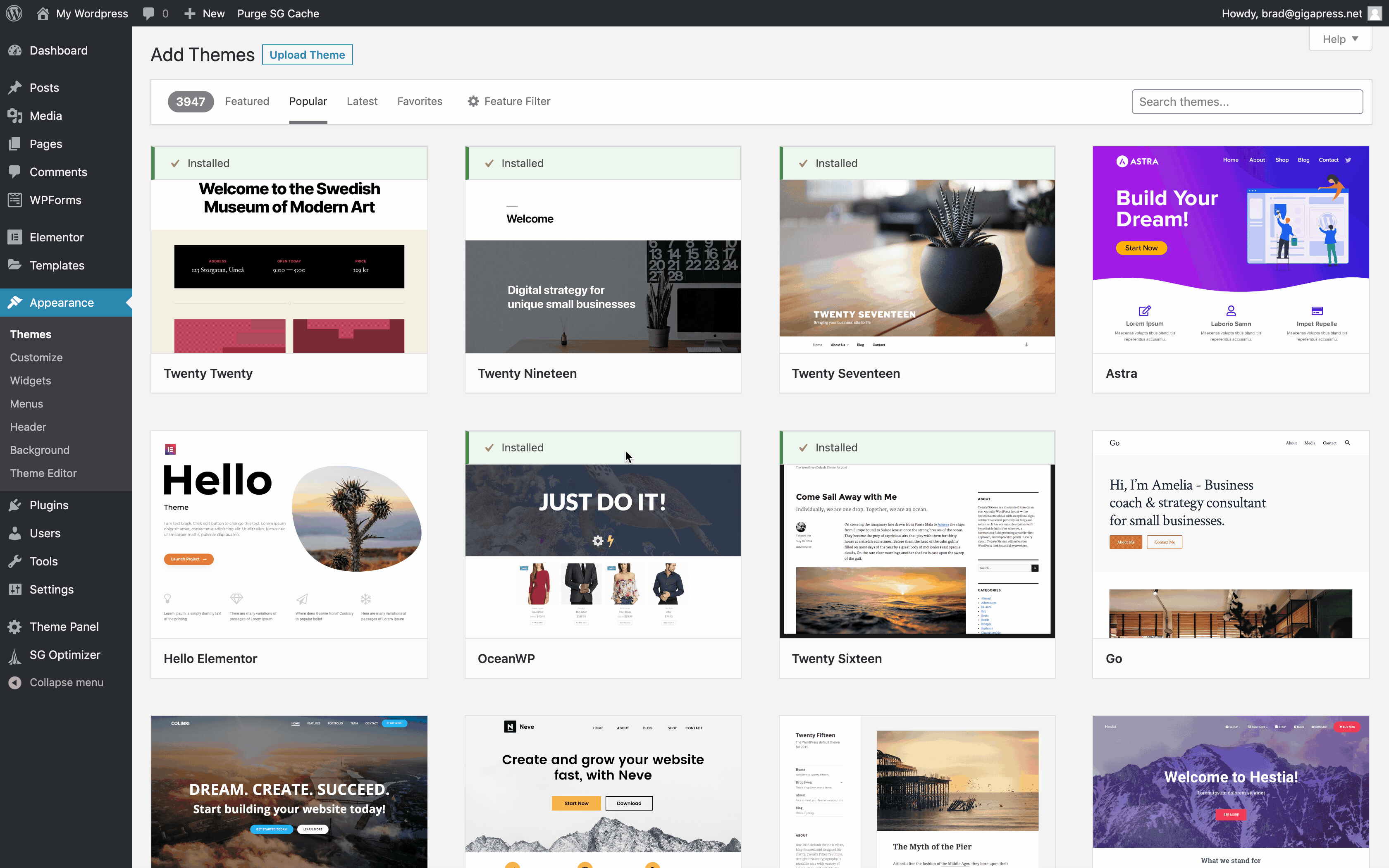Open Menus submenu item
The height and width of the screenshot is (868, 1389).
click(26, 403)
